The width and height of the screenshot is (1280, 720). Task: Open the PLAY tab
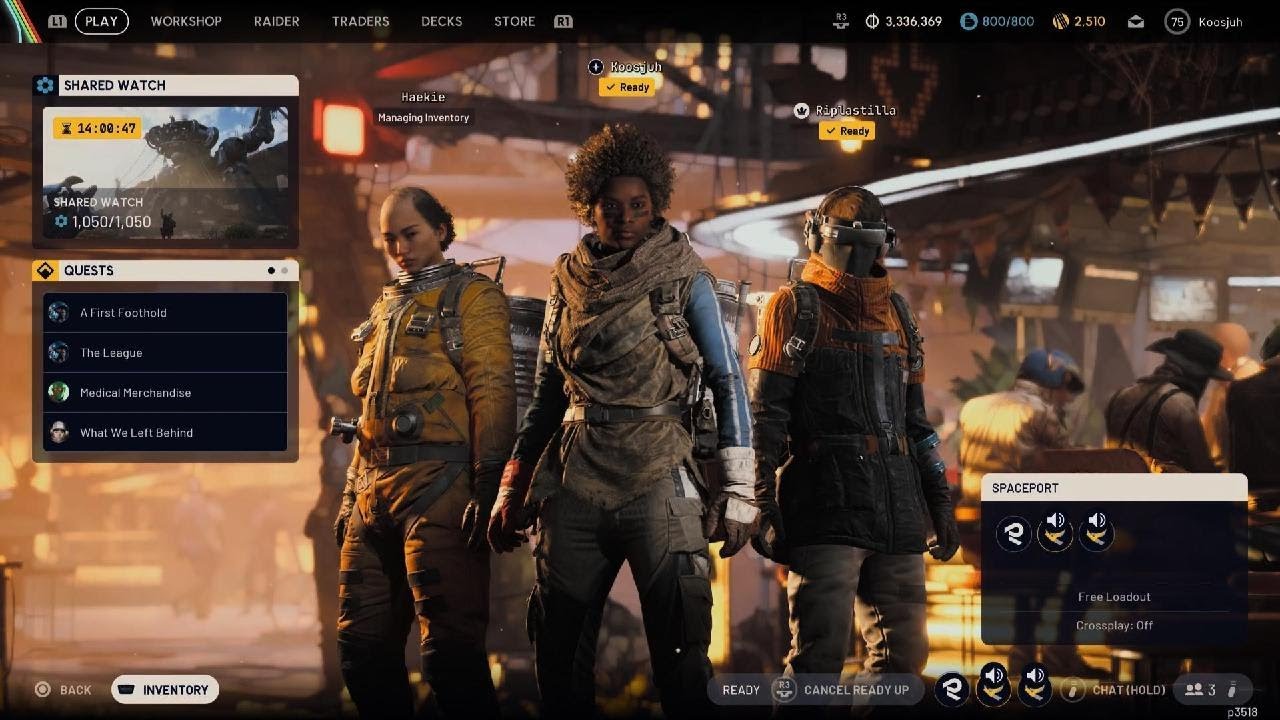pyautogui.click(x=101, y=21)
